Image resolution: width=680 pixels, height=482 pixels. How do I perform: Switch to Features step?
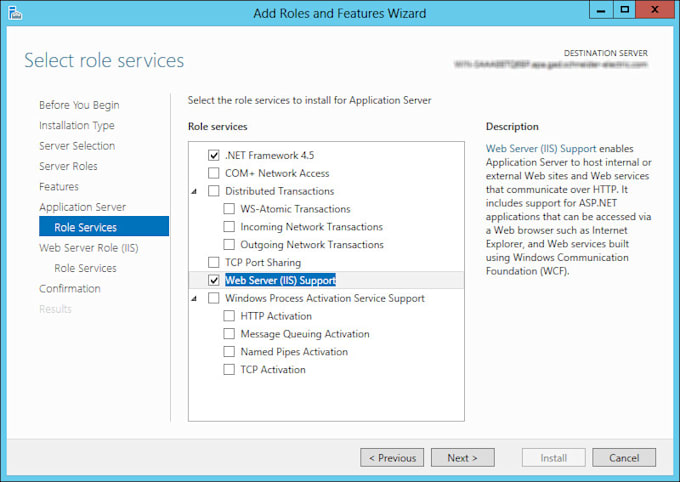[59, 187]
